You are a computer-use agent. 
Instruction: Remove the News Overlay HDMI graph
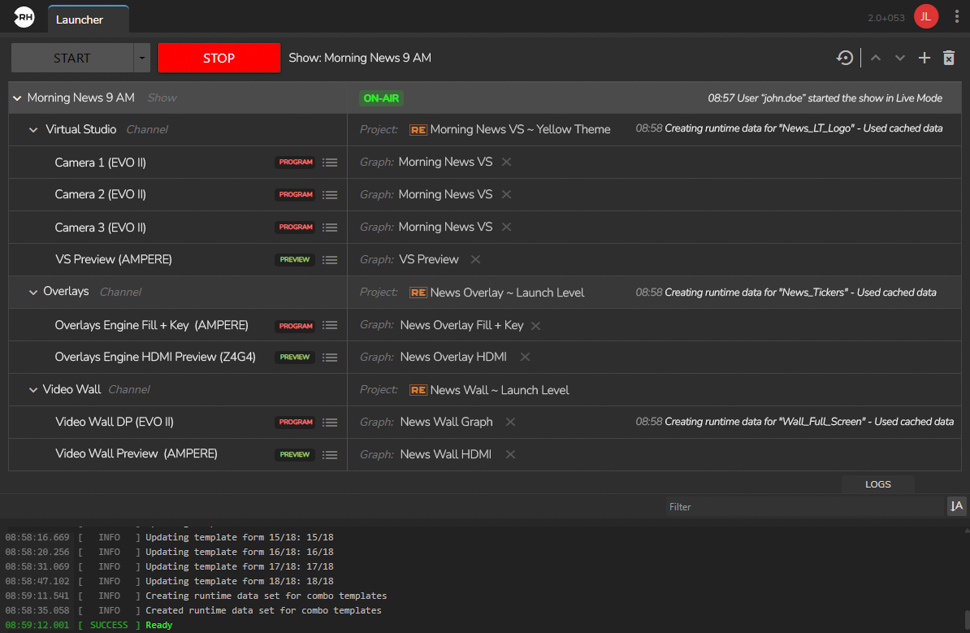point(525,357)
